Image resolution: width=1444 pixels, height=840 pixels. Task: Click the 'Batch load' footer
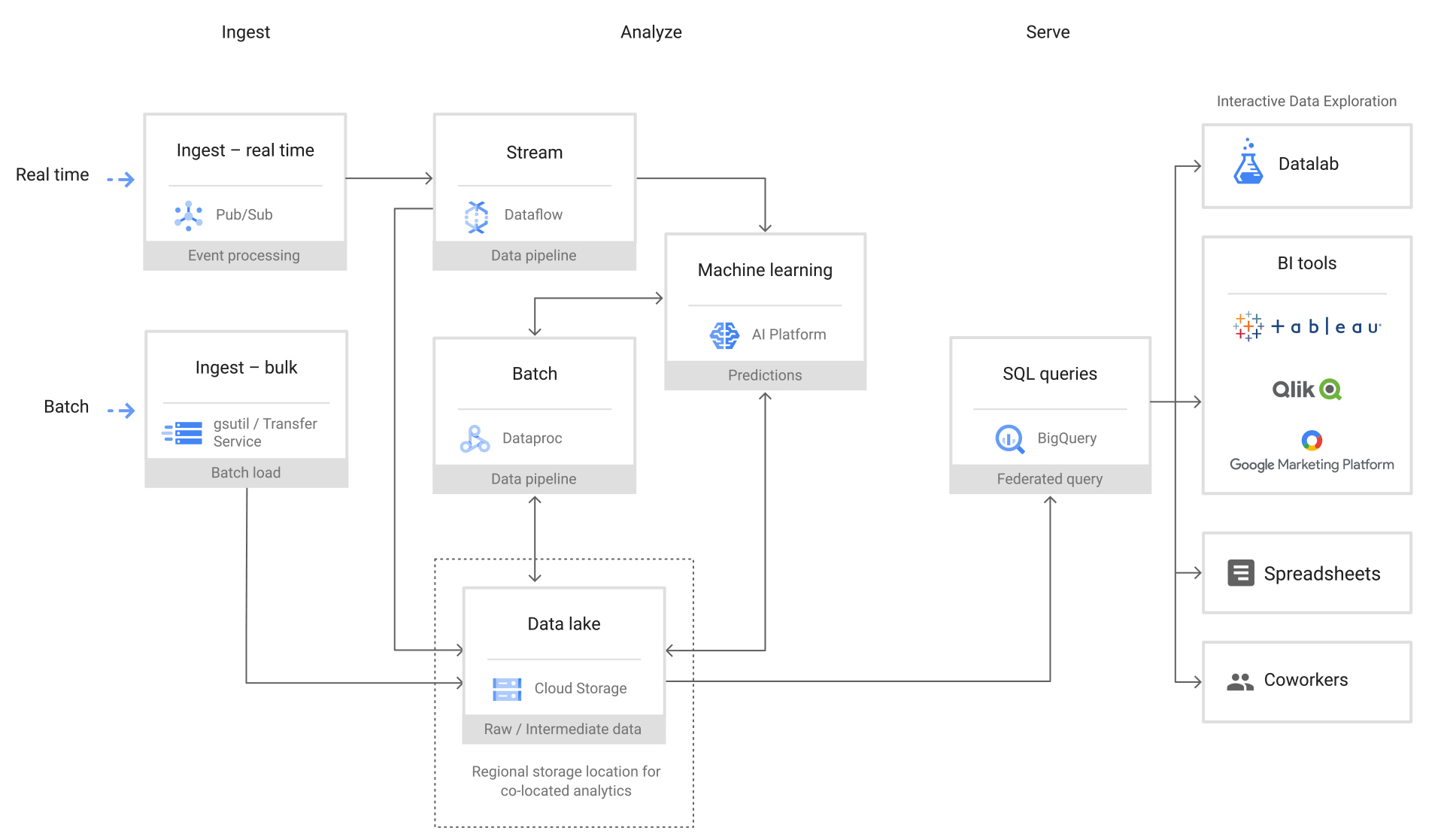[246, 473]
